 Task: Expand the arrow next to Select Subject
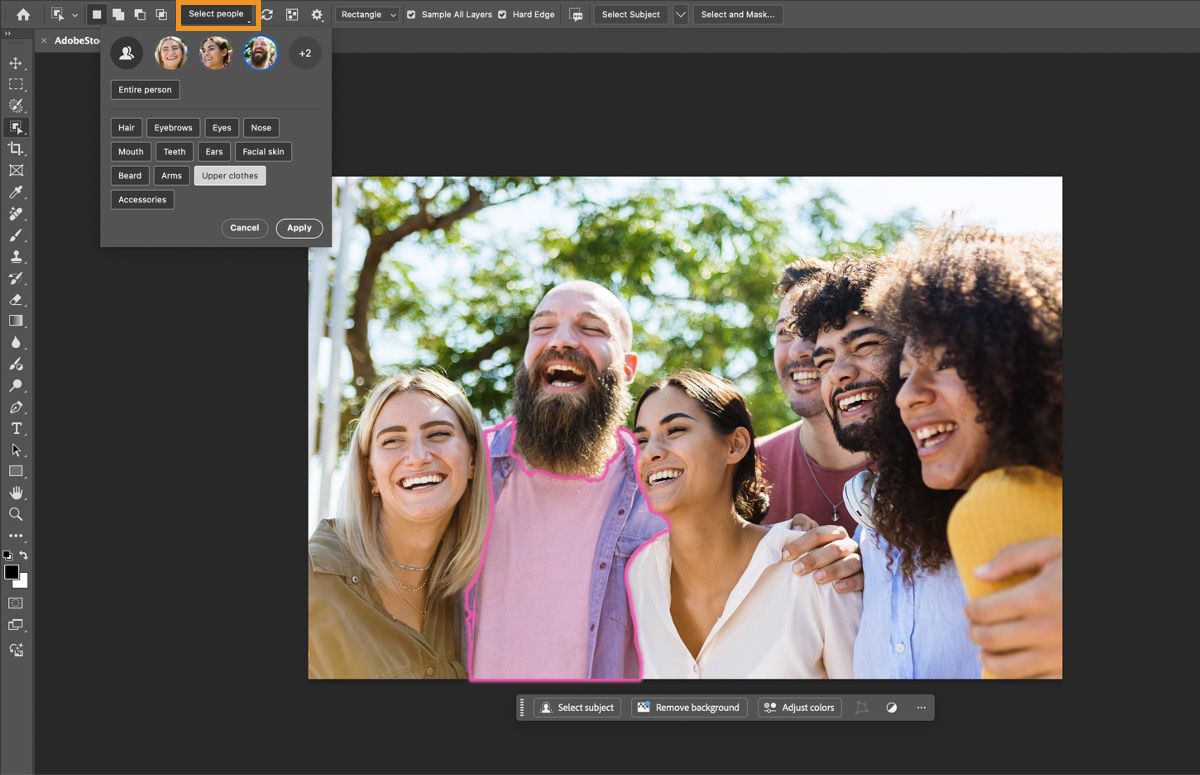tap(681, 15)
